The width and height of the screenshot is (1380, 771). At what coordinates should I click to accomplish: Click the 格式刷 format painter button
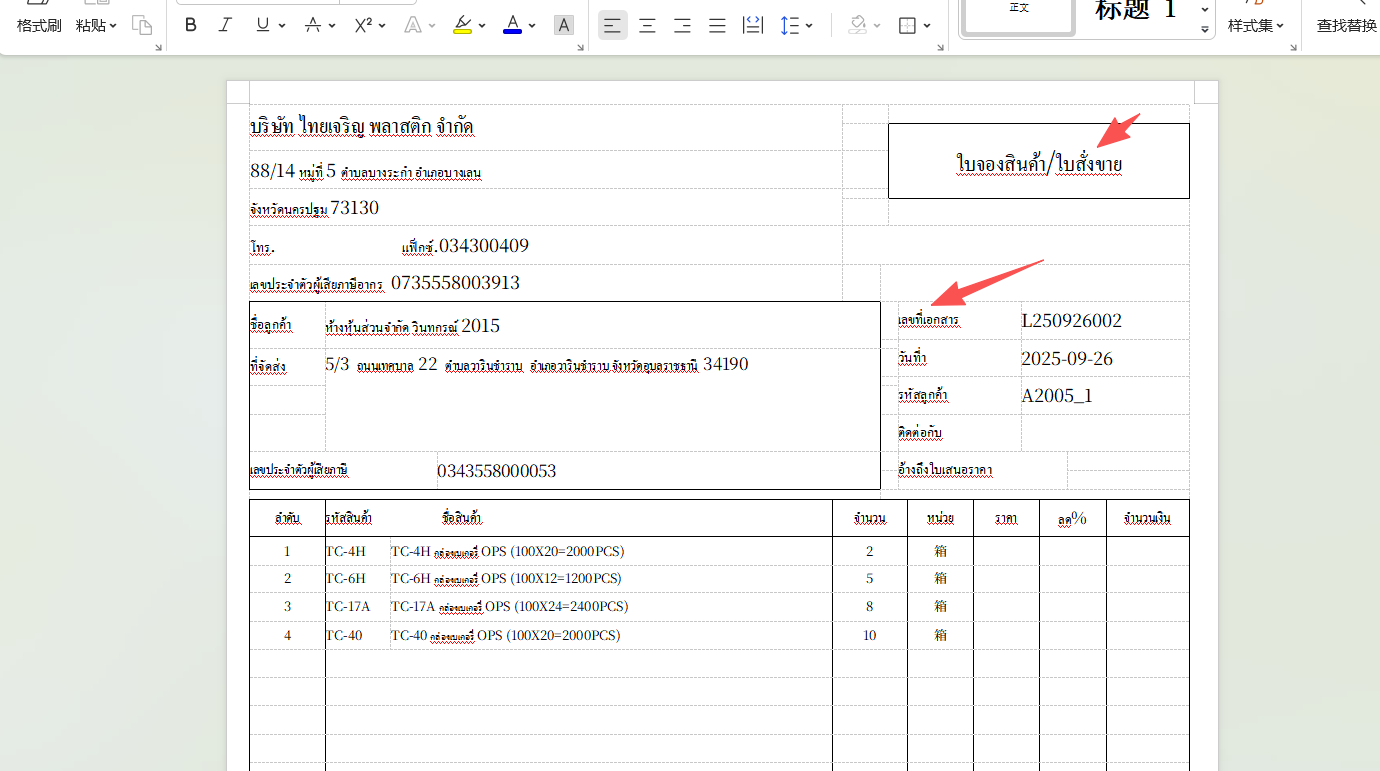tap(39, 25)
